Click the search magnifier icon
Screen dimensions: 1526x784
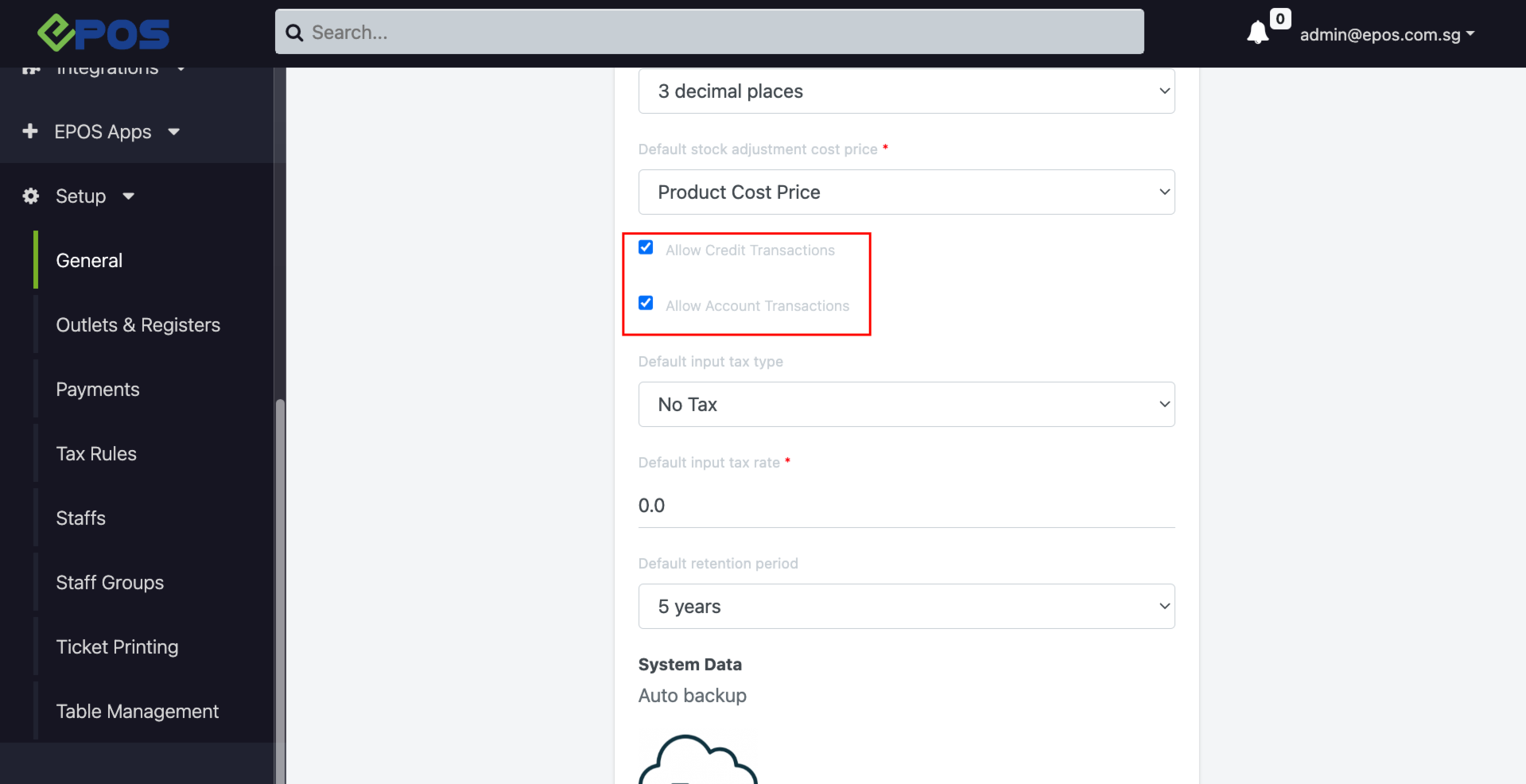[294, 33]
